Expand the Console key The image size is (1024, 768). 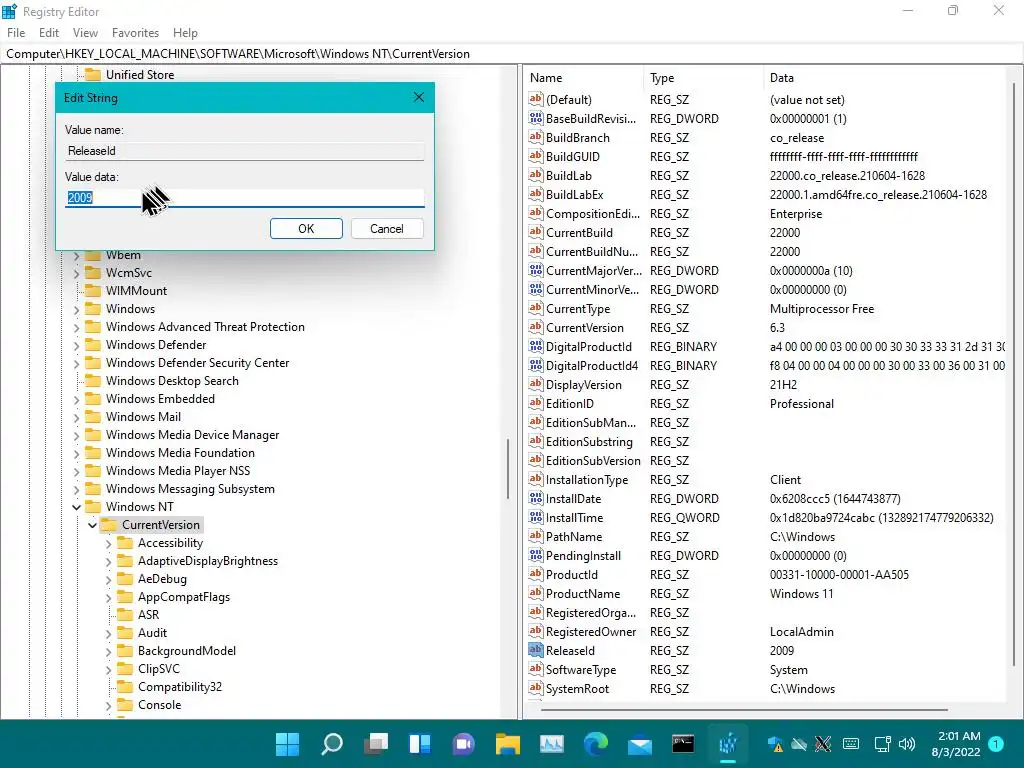(x=108, y=705)
